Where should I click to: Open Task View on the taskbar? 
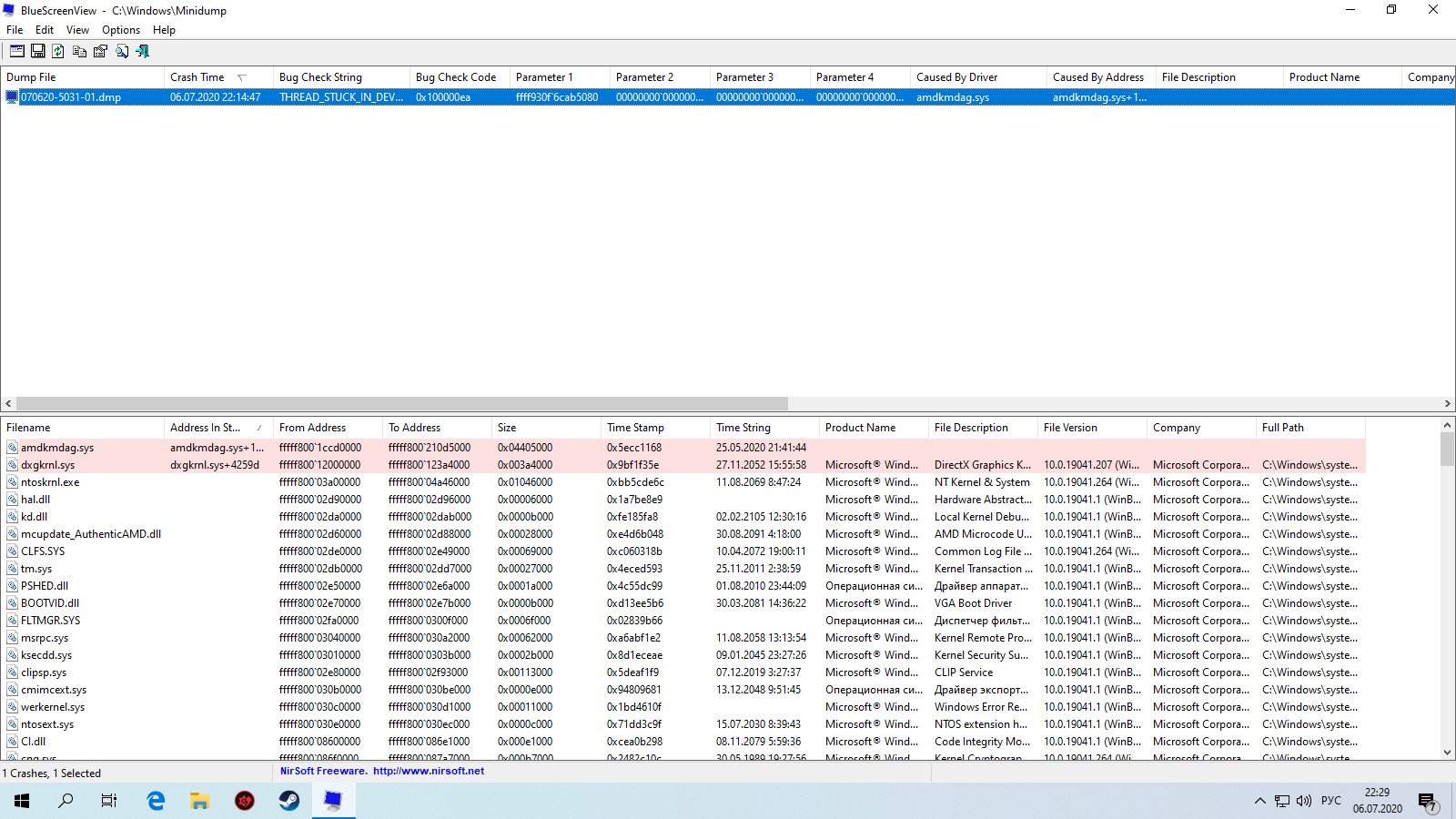[109, 801]
